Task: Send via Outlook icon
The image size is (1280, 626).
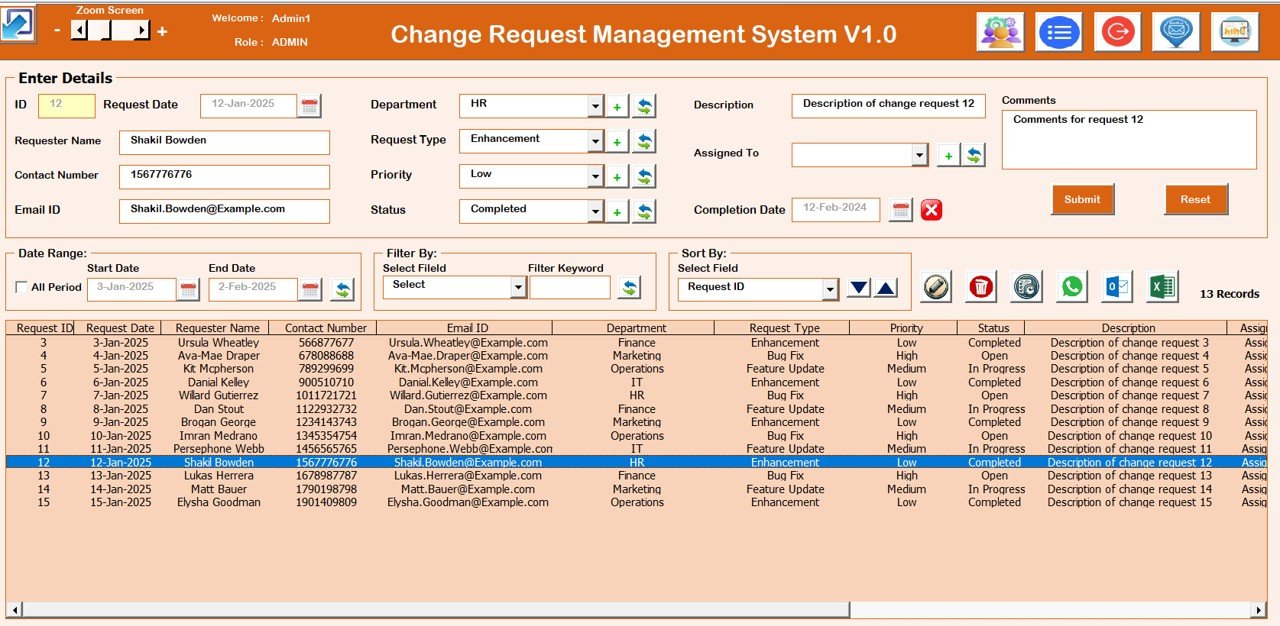Action: click(1117, 287)
